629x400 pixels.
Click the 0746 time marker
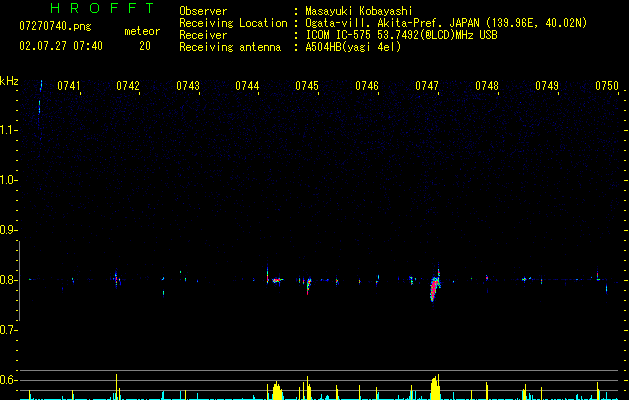point(367,86)
